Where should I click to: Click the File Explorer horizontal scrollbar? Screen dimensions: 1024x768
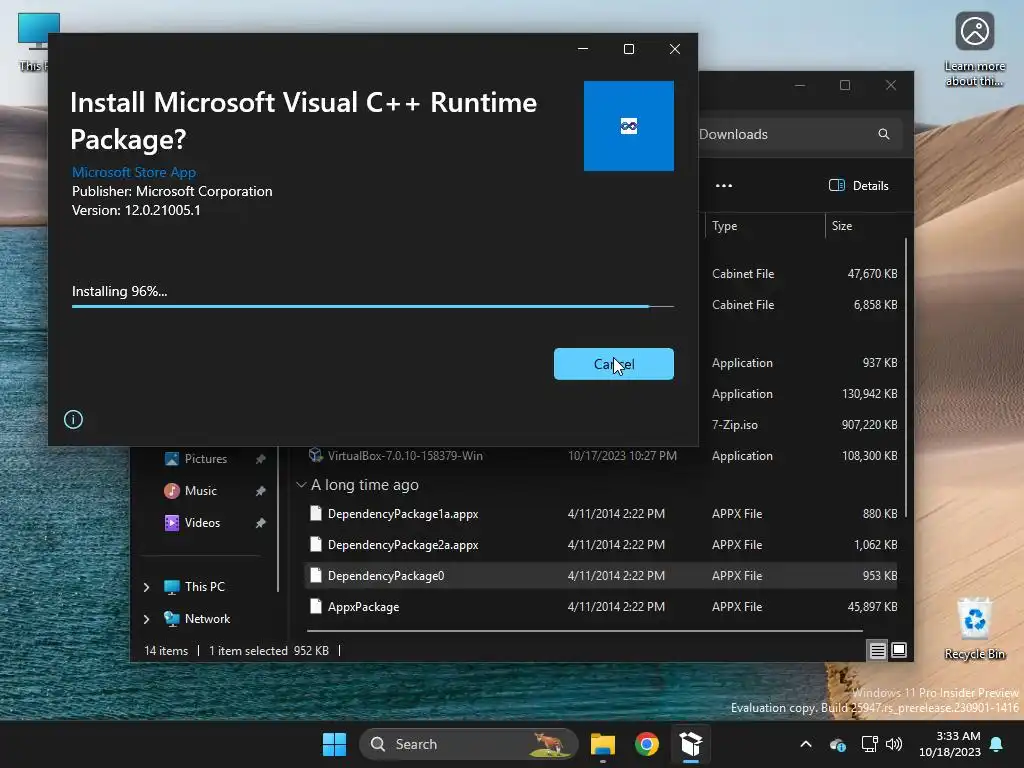584,631
